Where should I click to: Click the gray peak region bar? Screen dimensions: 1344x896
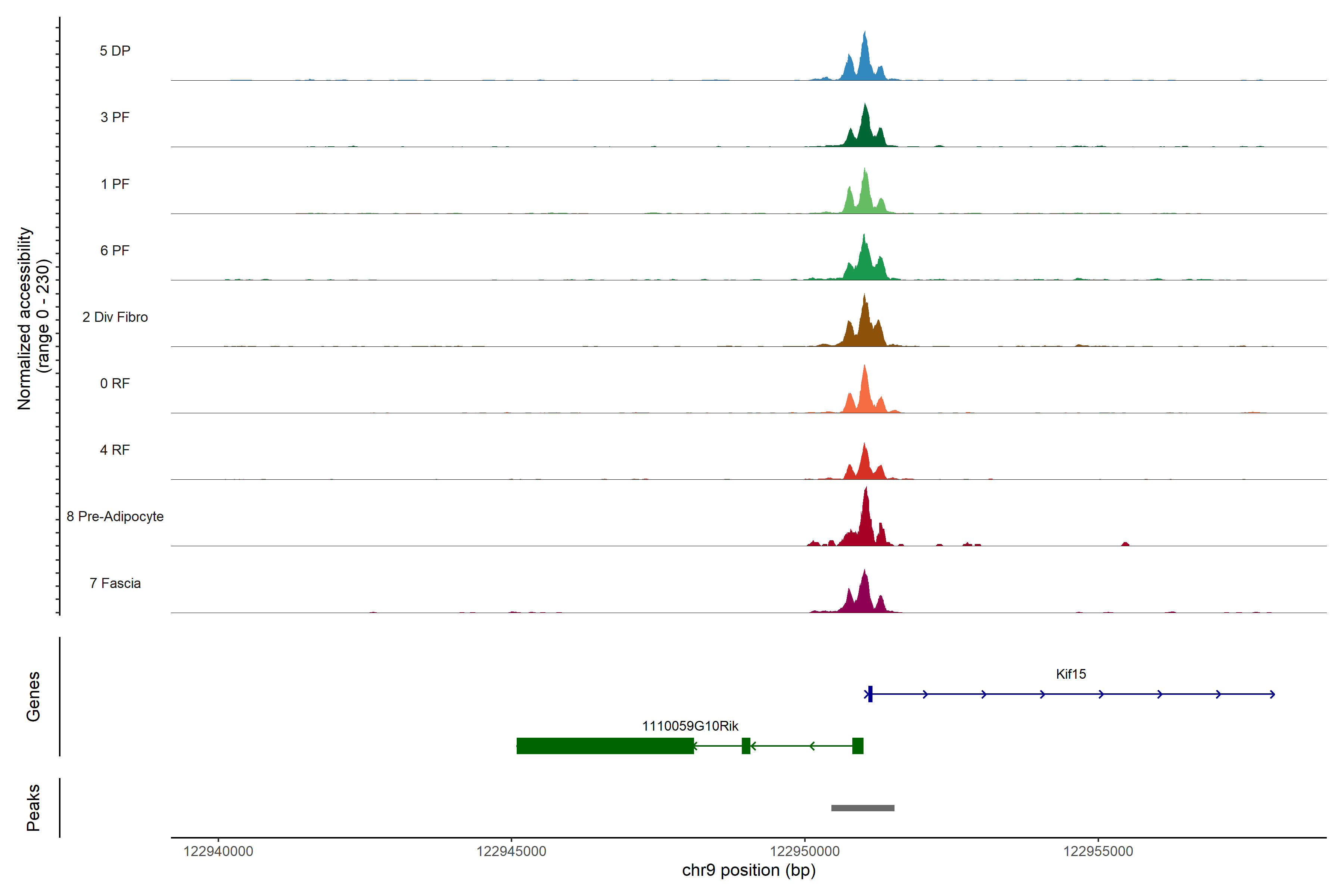click(x=862, y=808)
